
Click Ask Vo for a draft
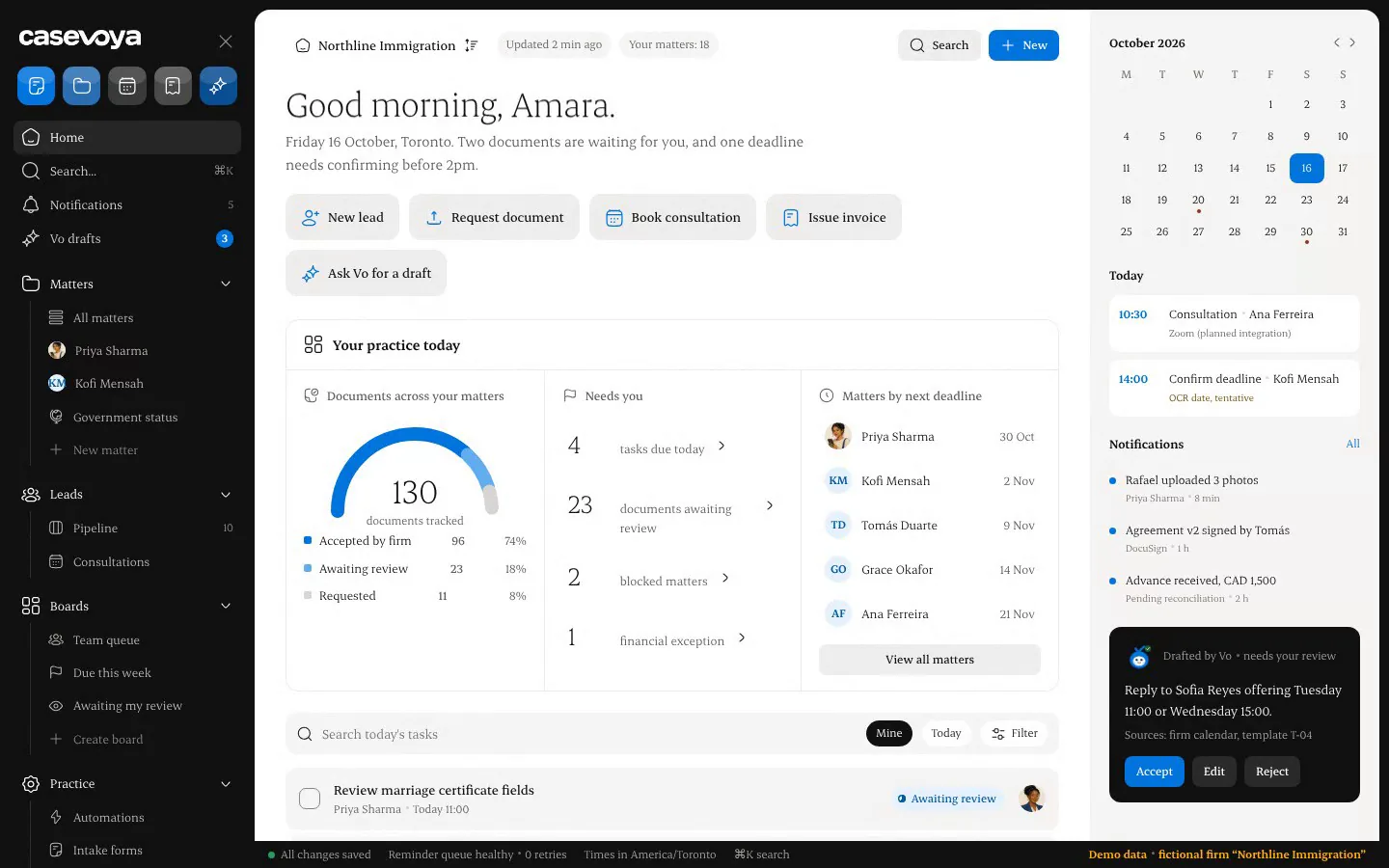(366, 273)
